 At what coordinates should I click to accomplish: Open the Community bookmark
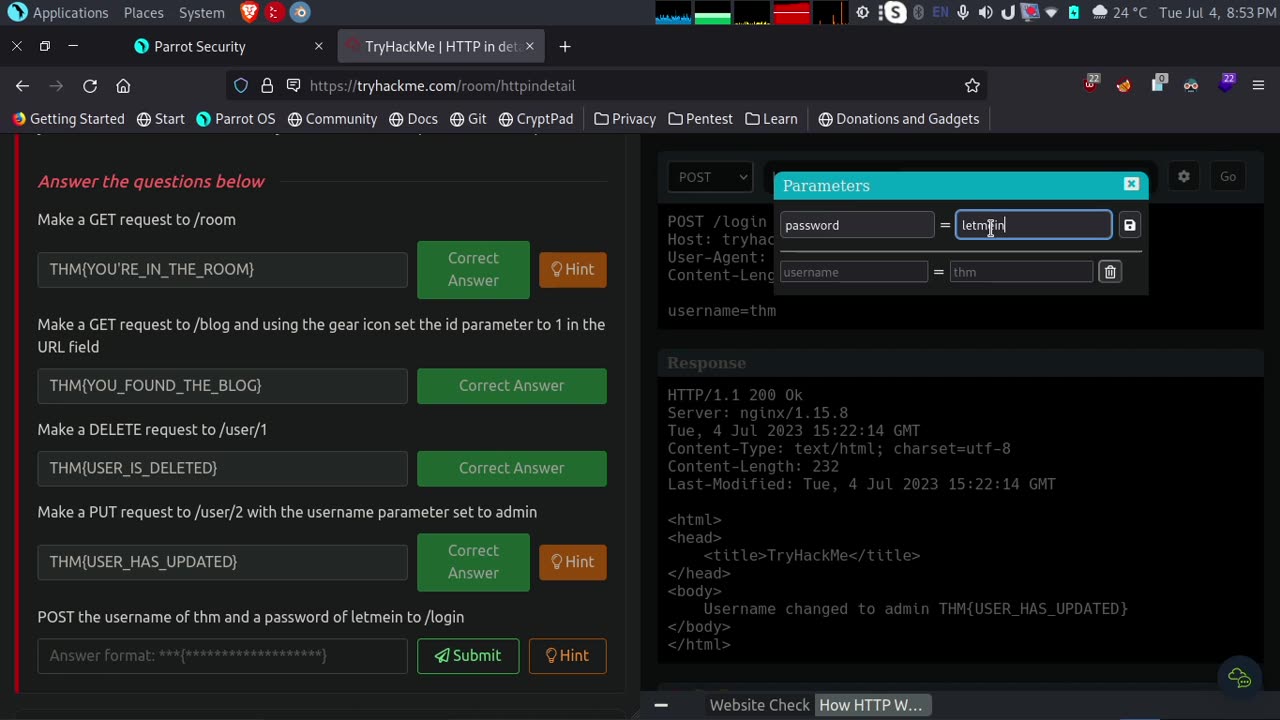pyautogui.click(x=332, y=119)
